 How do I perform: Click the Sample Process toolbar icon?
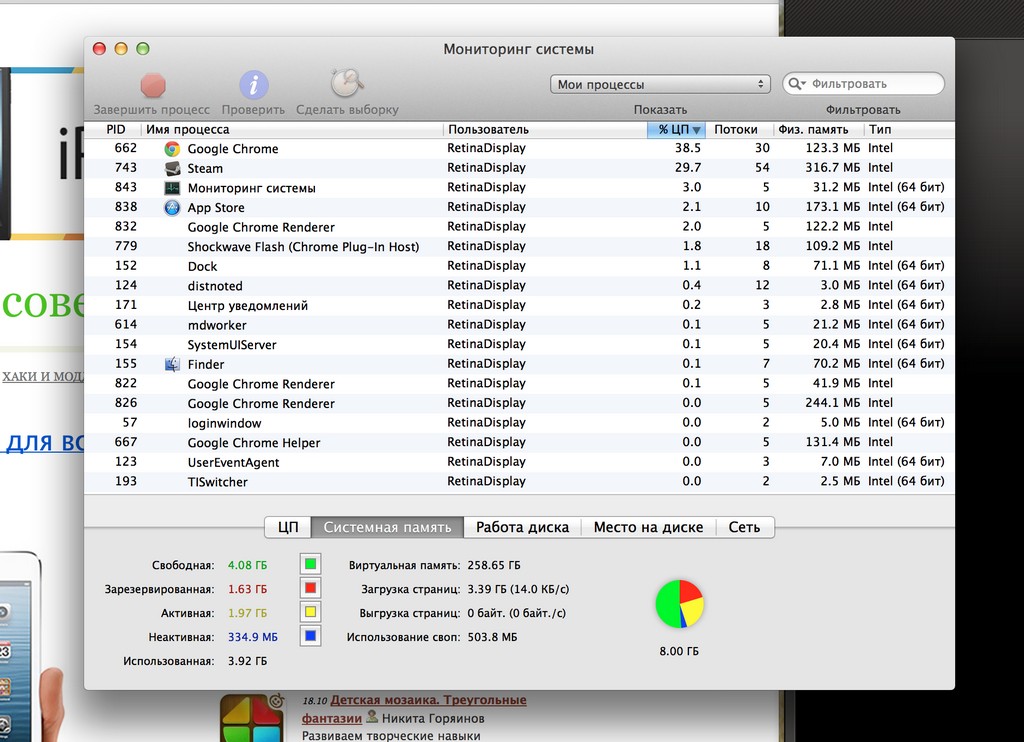[x=347, y=84]
